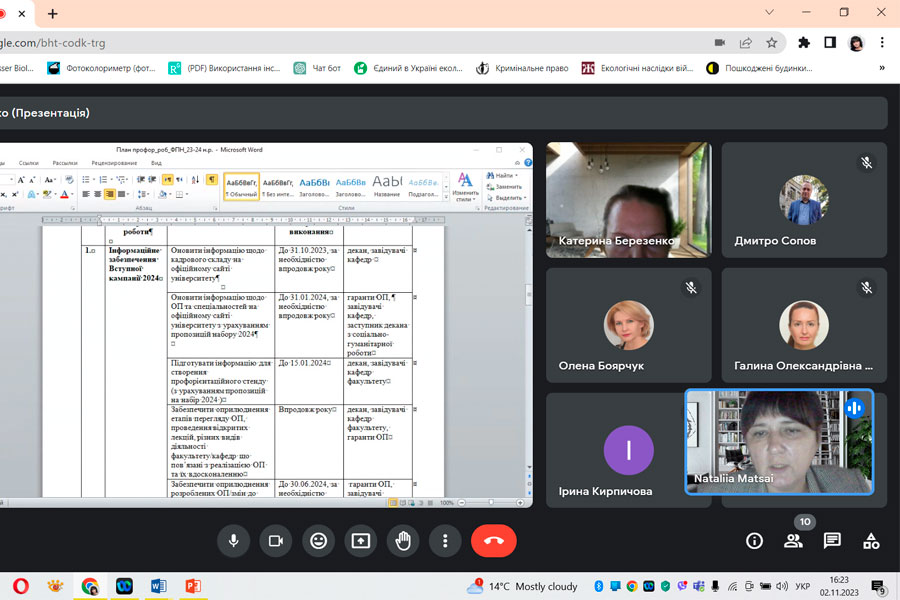The width and height of the screenshot is (900, 600).
Task: Open the Найти dropdown in Word
Action: coord(502,176)
